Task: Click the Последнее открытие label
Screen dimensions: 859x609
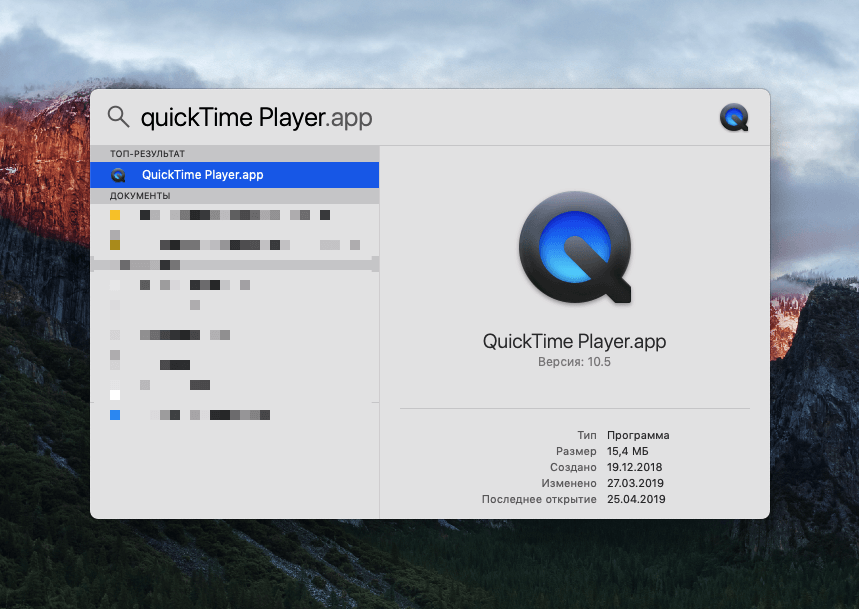Action: pos(539,499)
